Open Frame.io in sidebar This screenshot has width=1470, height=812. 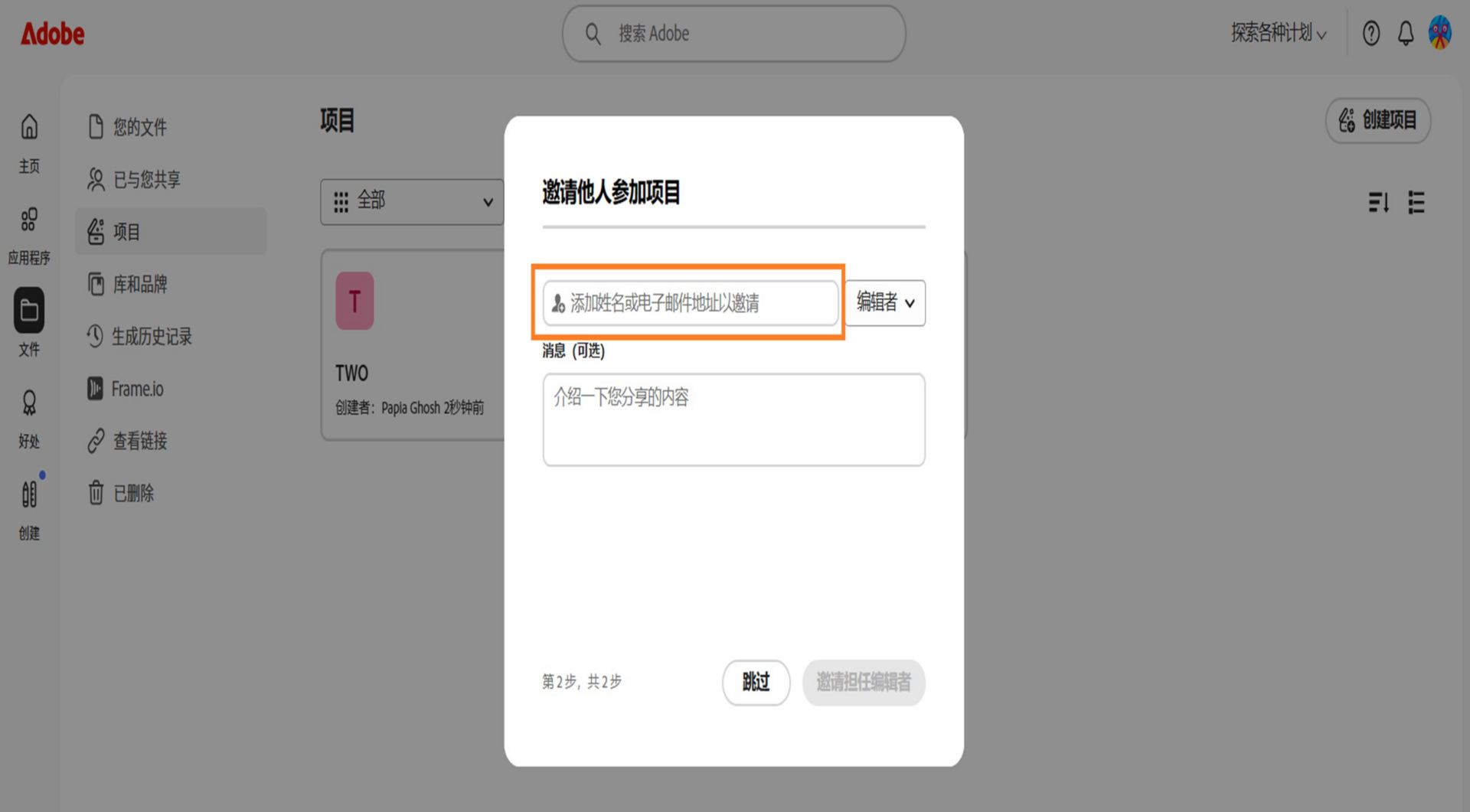(x=171, y=389)
